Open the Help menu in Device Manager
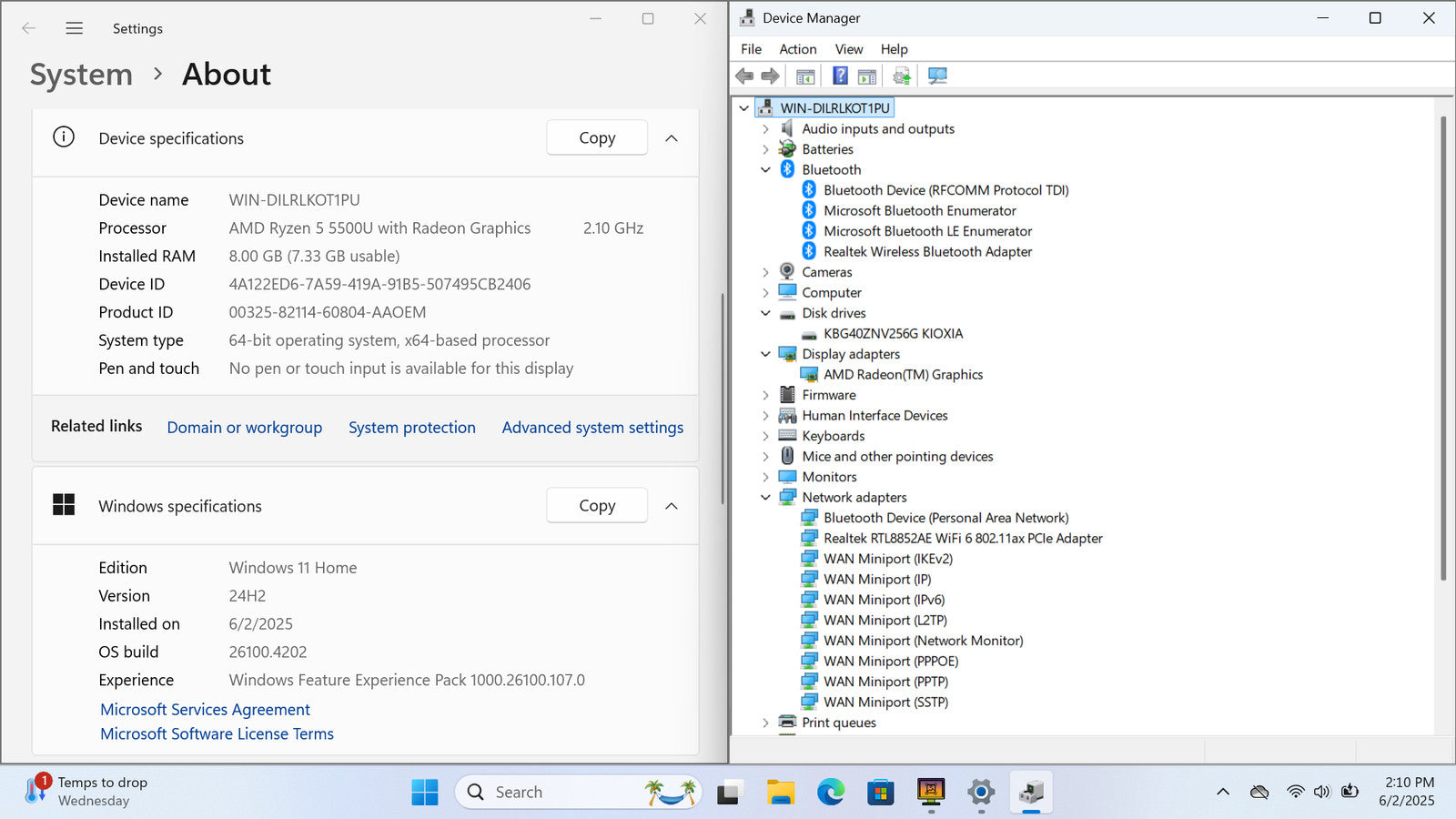Screen dimensions: 1456x819 point(894,49)
